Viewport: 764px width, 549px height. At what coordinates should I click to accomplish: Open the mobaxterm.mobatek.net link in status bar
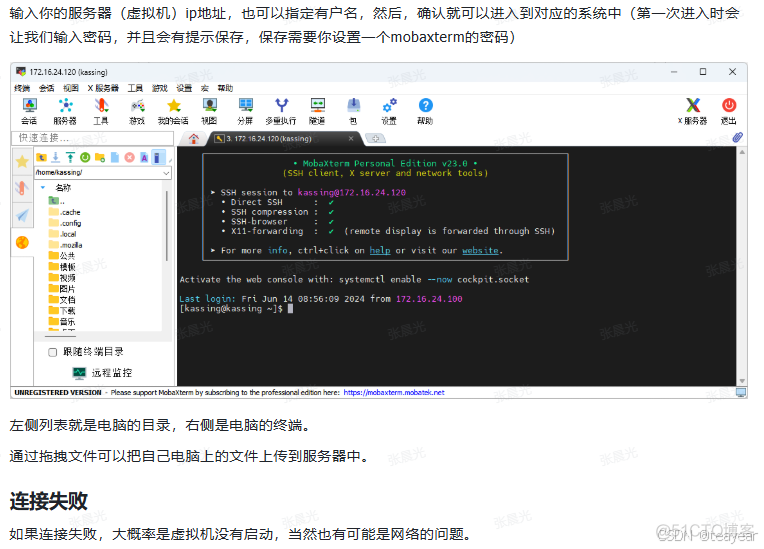394,393
